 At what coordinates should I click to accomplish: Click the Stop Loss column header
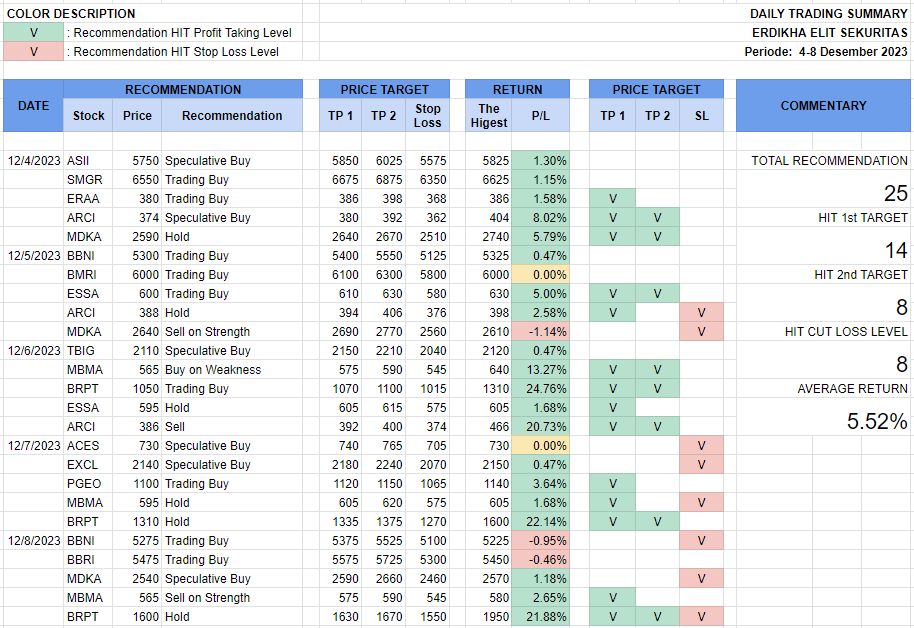(x=427, y=116)
